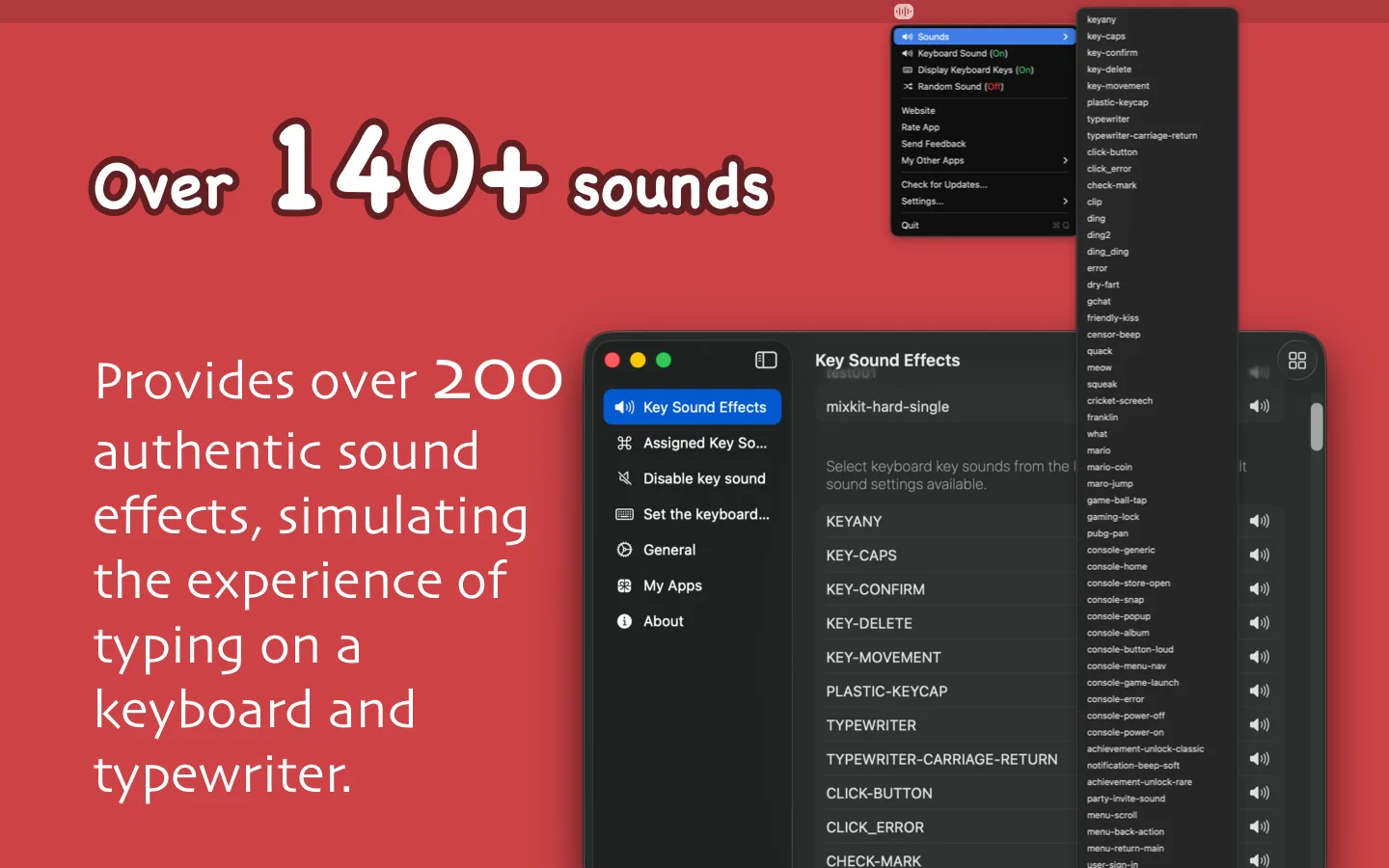Toggle the sidebar with the panel icon
The image size is (1389, 868).
[x=766, y=360]
